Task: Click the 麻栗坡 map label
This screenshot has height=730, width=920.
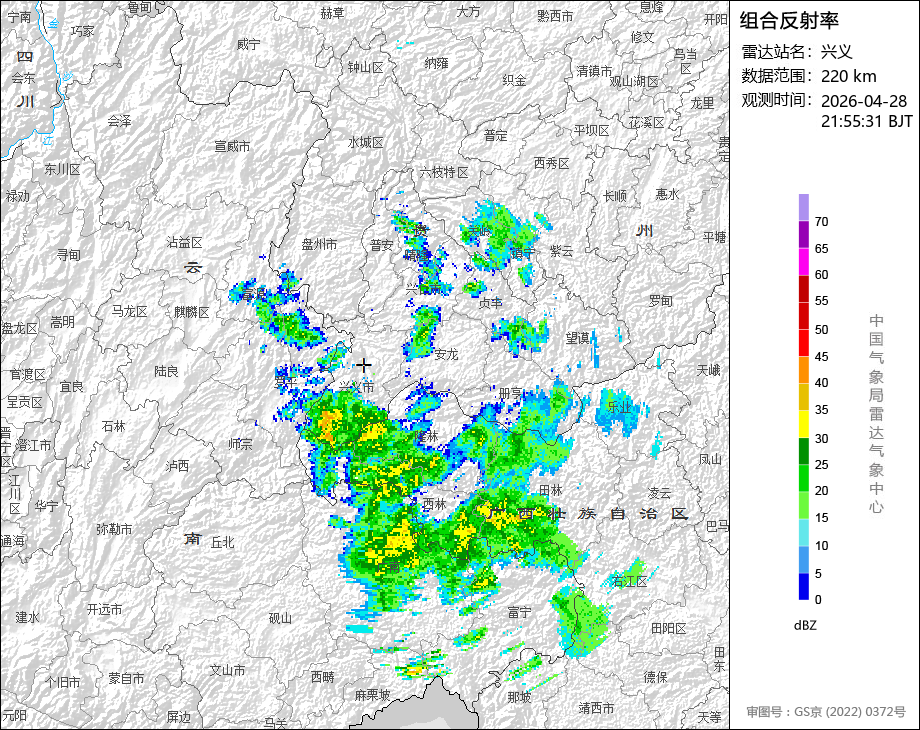Action: [x=373, y=695]
